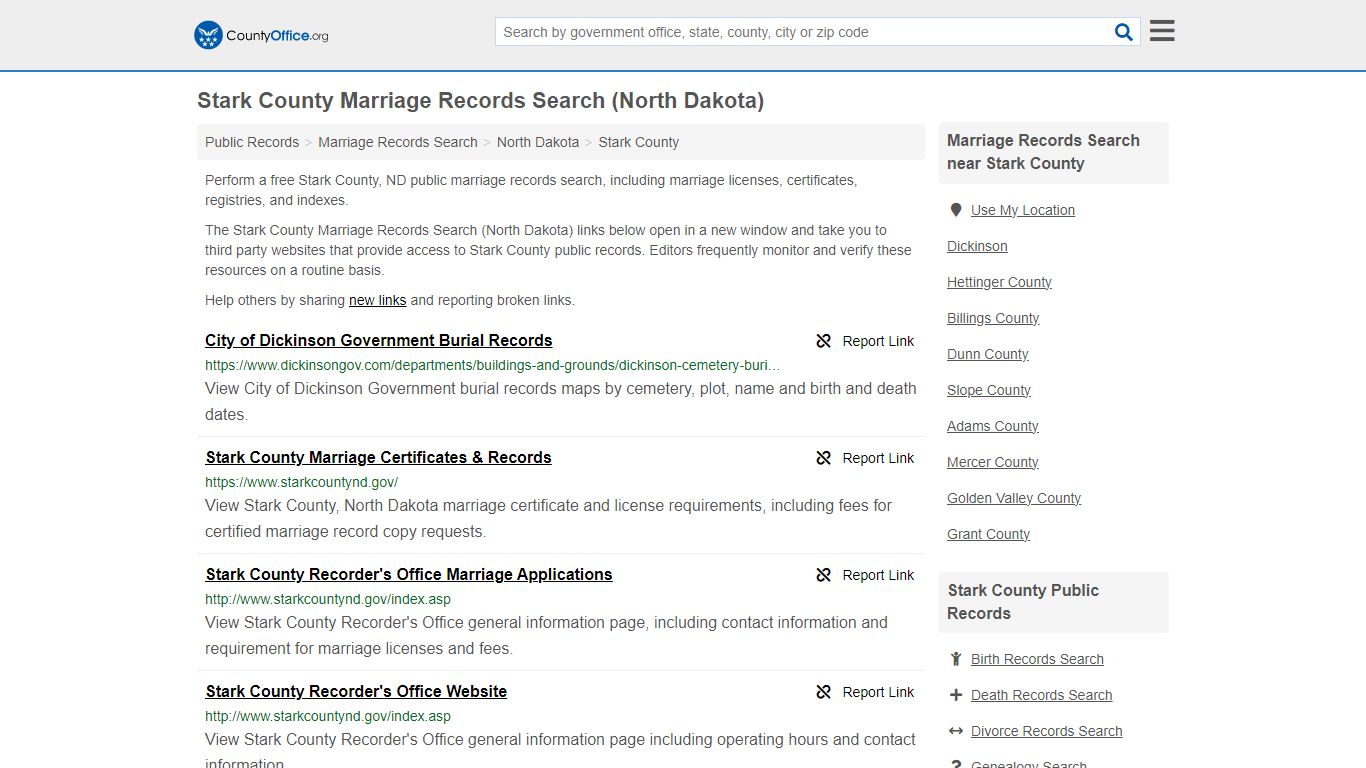Click report-link icon for Recorder's Office Website

click(824, 692)
